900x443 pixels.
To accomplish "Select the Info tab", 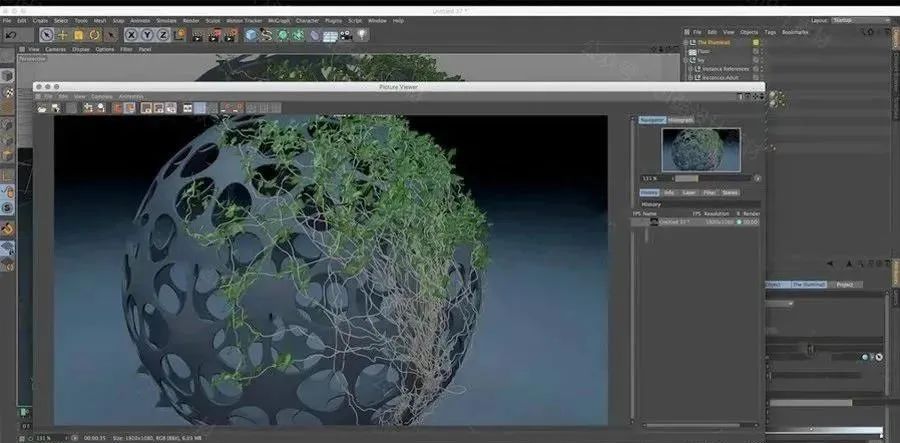I will [x=669, y=193].
